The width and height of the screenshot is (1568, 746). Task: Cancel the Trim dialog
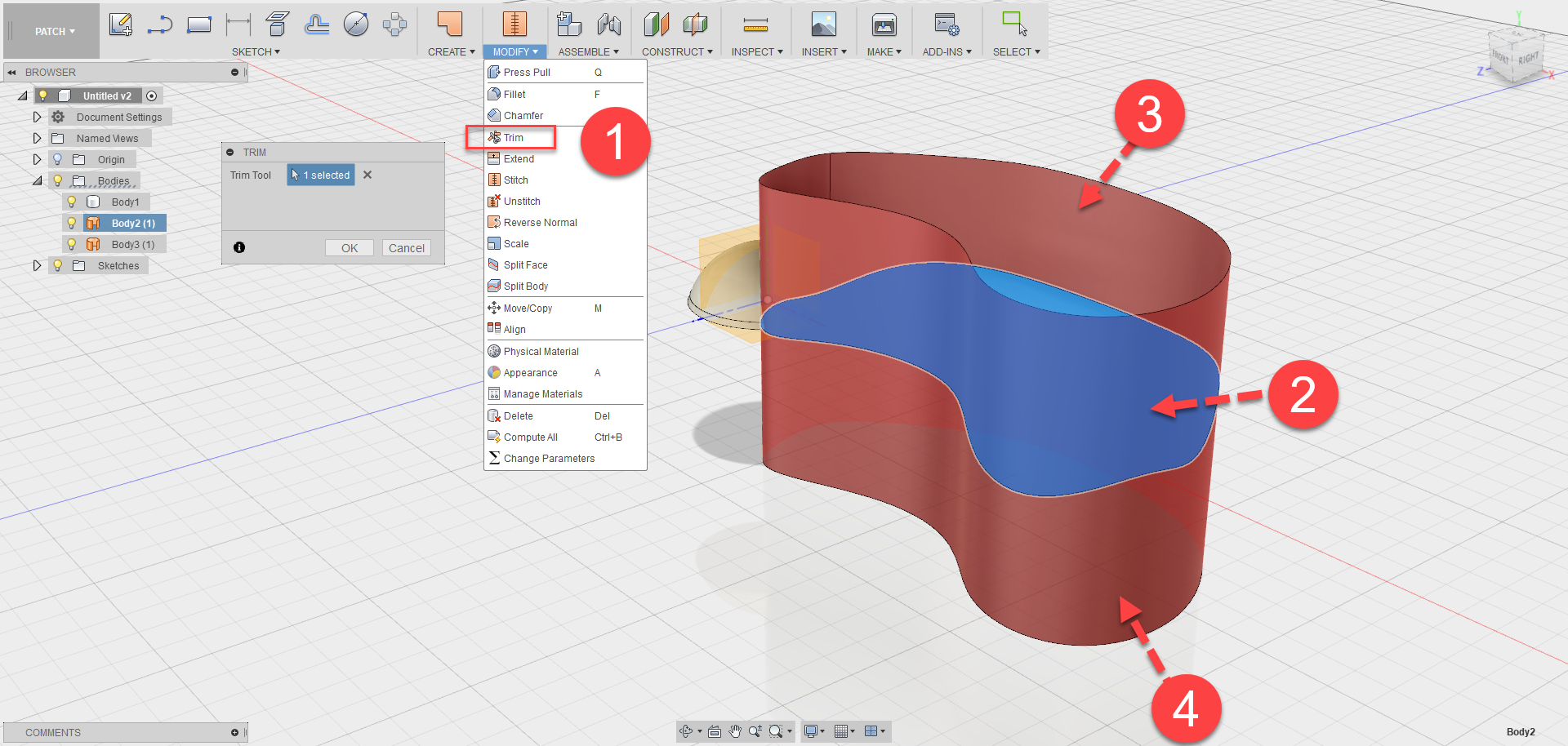point(406,247)
